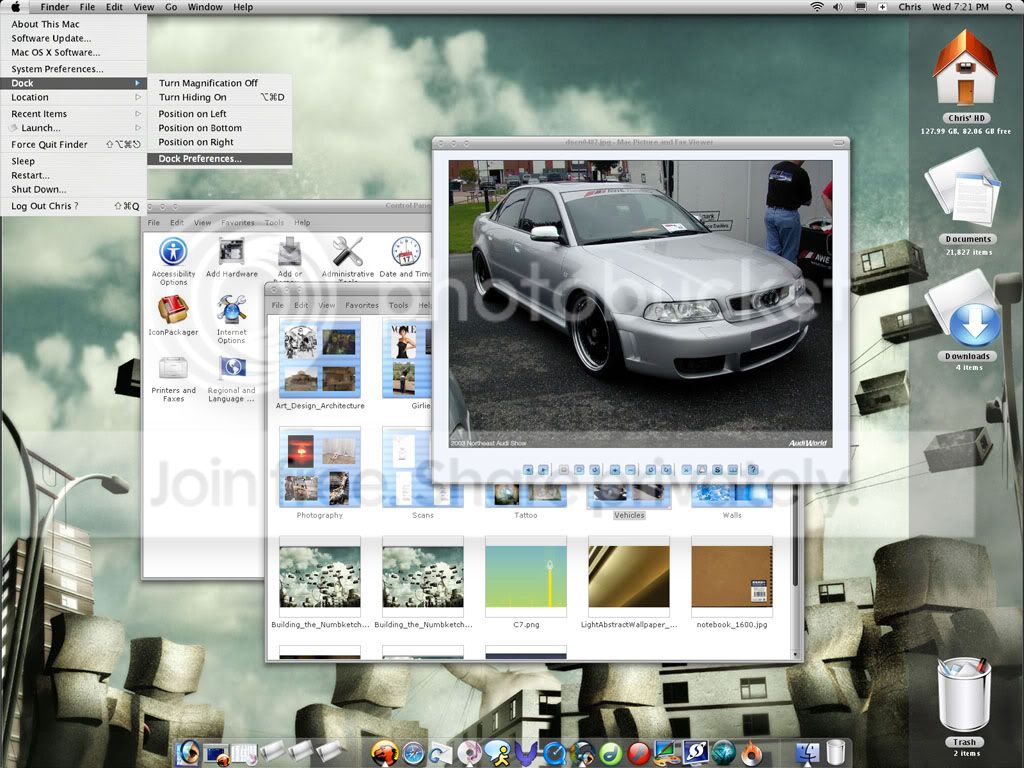Open Date and Time icon
This screenshot has height=768, width=1024.
pos(406,258)
